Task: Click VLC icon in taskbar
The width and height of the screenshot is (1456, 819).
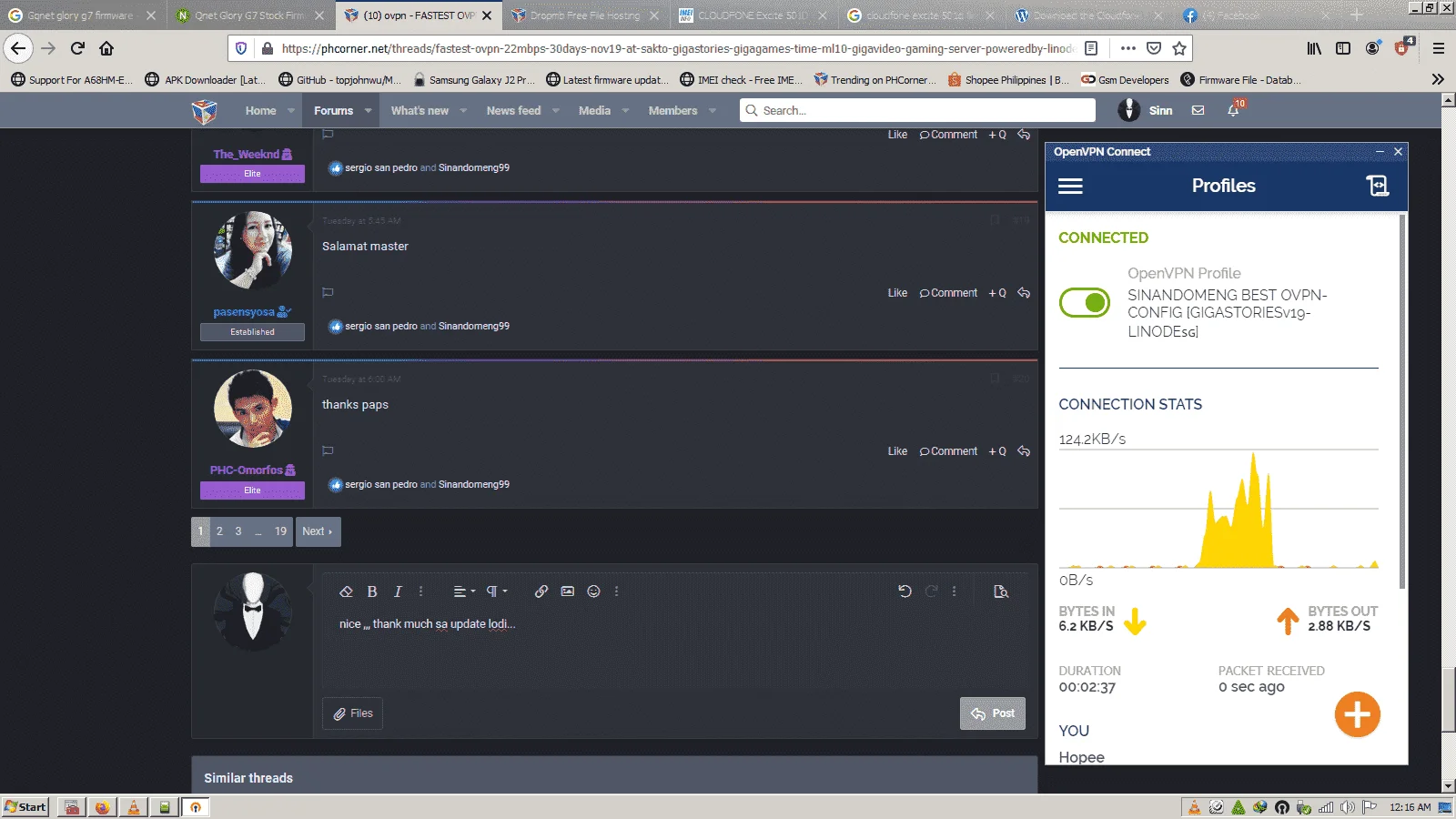Action: 134,807
